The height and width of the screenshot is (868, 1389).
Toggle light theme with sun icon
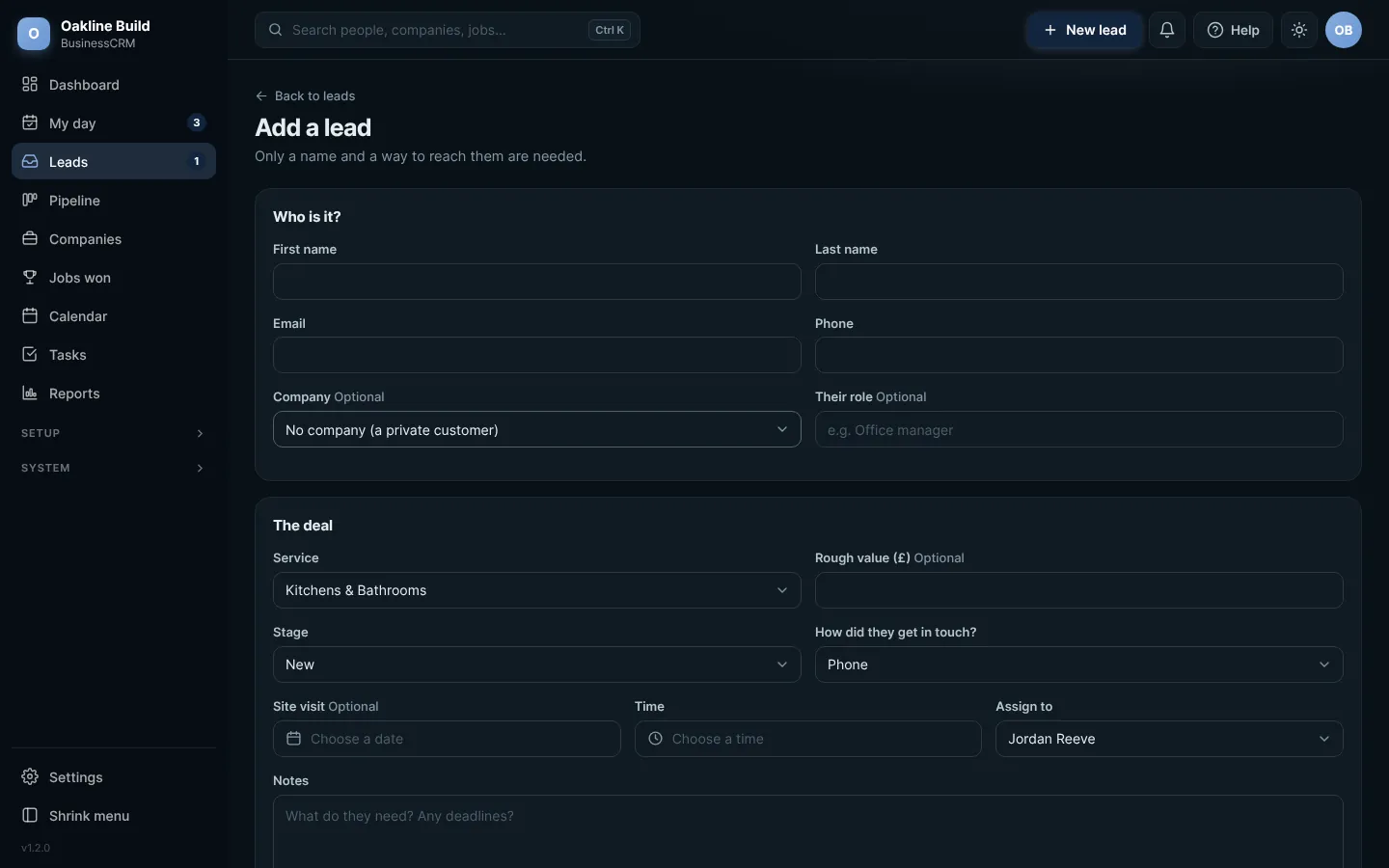click(x=1299, y=30)
